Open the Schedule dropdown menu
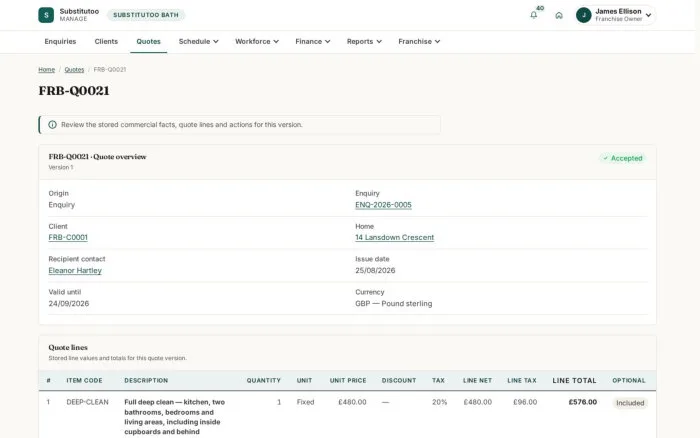 (x=198, y=42)
